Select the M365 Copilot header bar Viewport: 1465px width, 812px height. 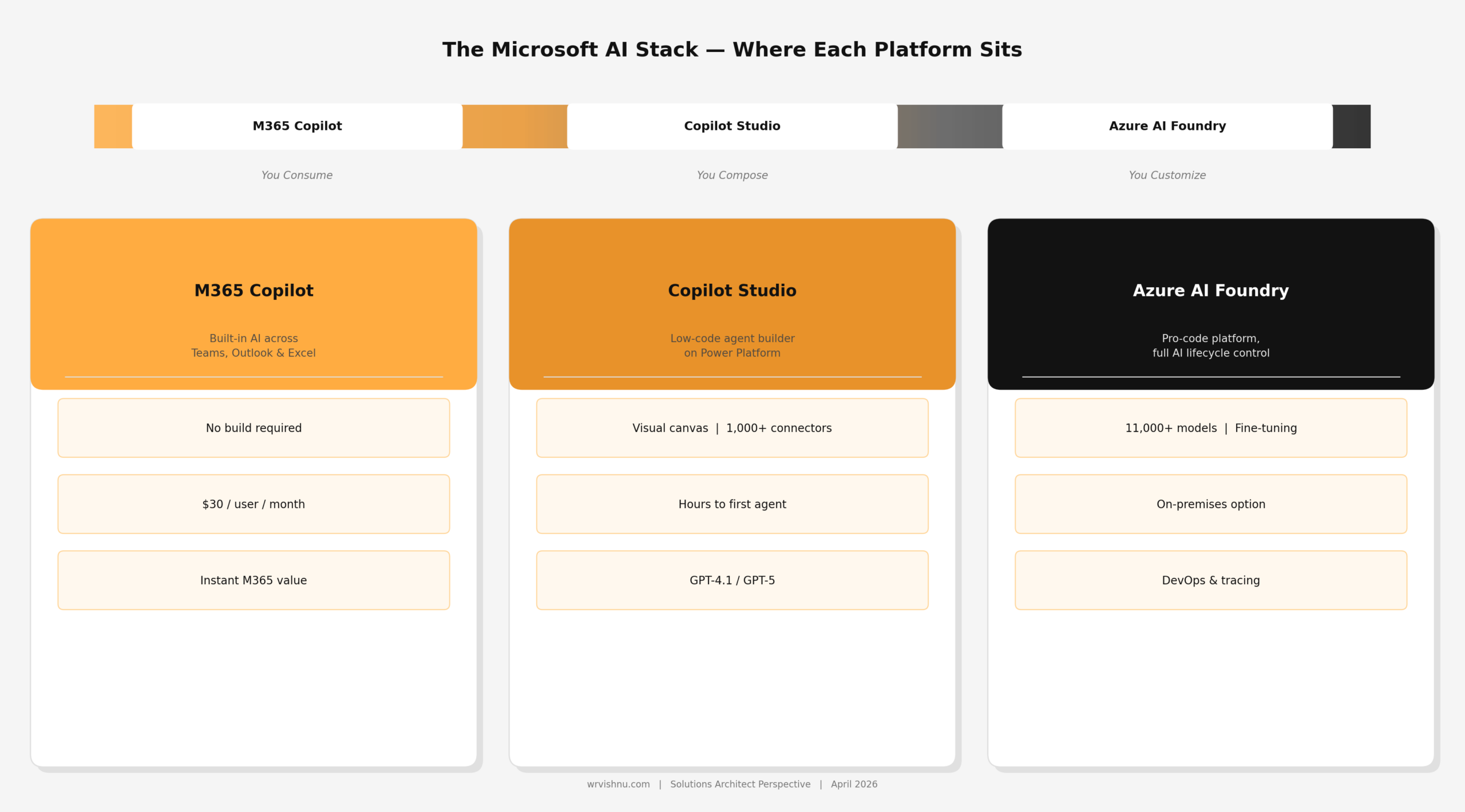pyautogui.click(x=296, y=126)
